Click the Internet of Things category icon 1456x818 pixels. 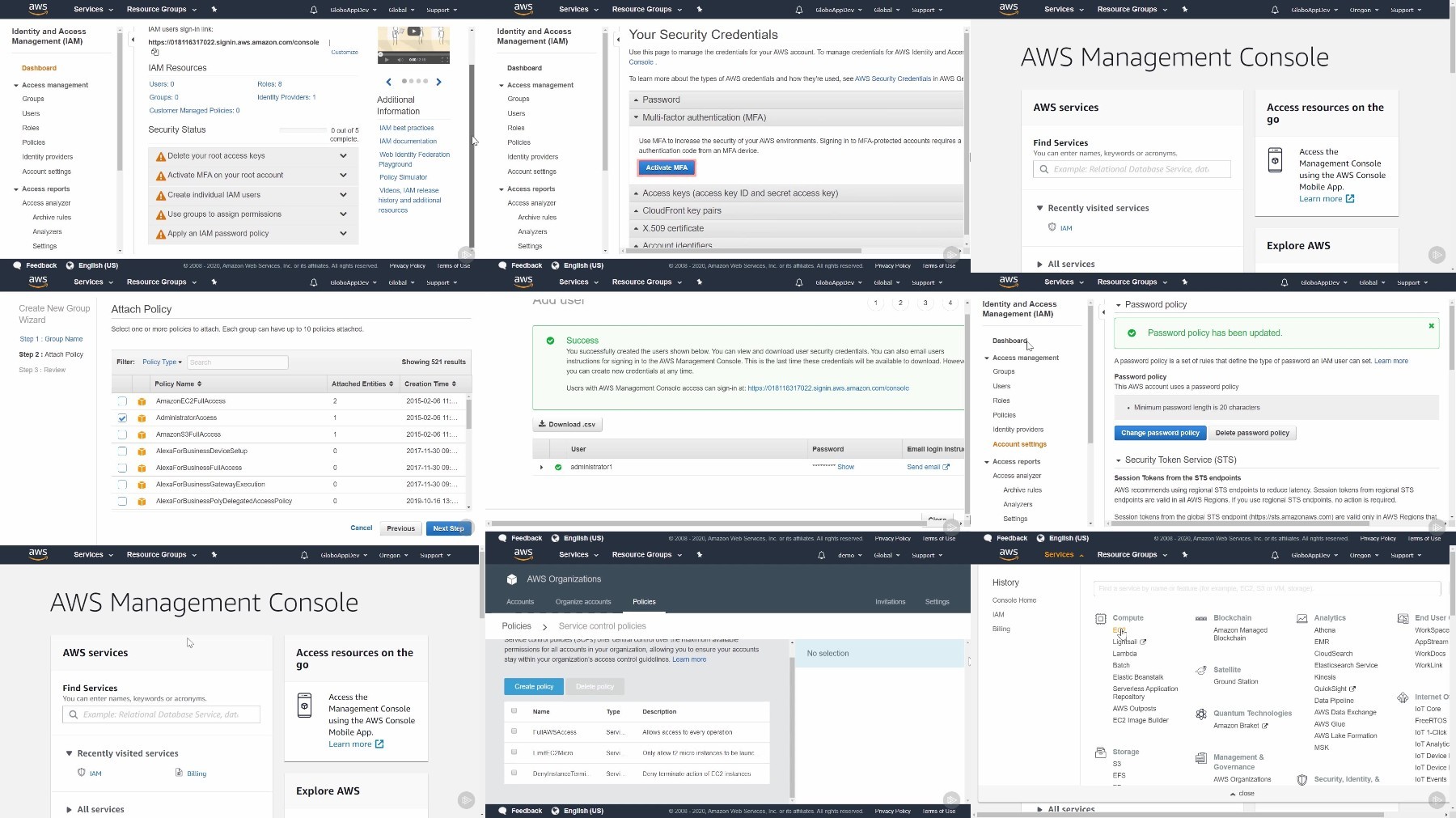[x=1403, y=697]
